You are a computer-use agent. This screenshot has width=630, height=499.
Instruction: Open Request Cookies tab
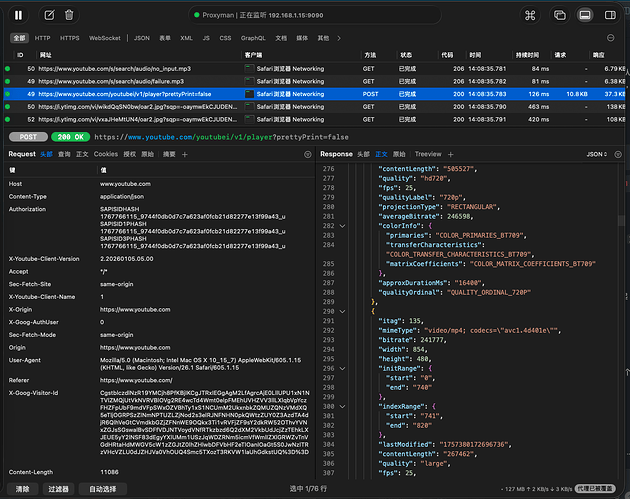(x=106, y=154)
